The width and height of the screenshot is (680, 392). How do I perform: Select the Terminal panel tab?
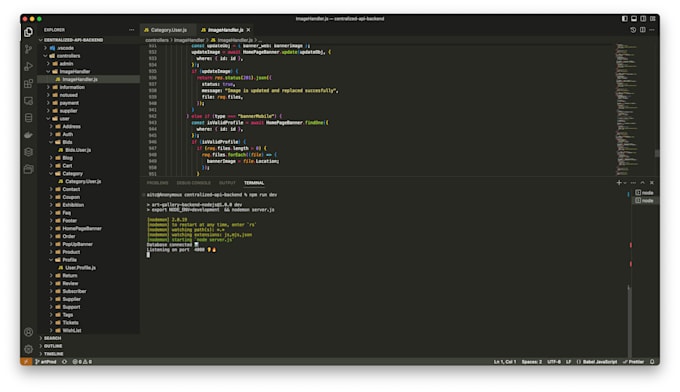point(254,183)
